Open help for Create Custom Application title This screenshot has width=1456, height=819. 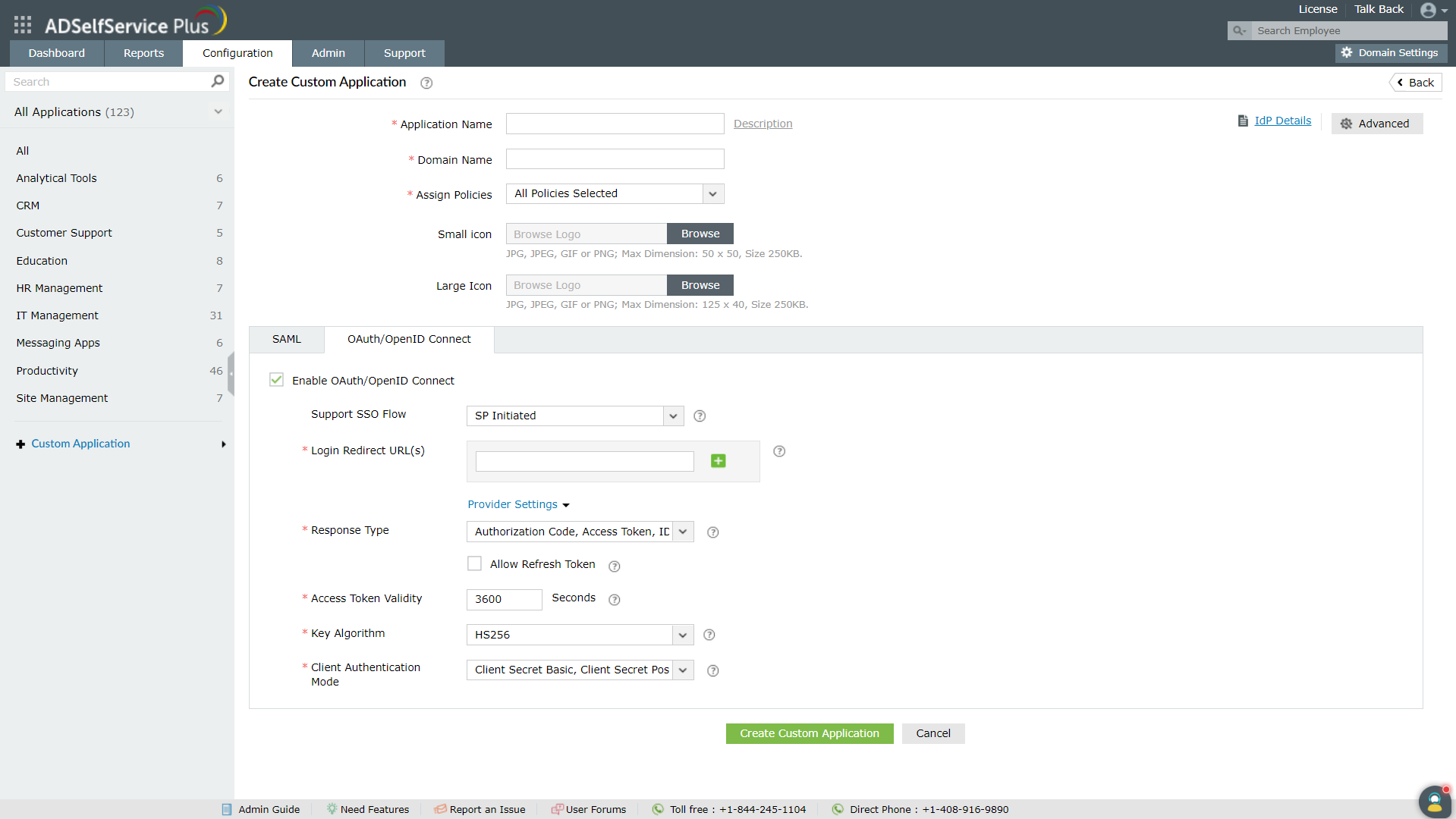coord(426,83)
